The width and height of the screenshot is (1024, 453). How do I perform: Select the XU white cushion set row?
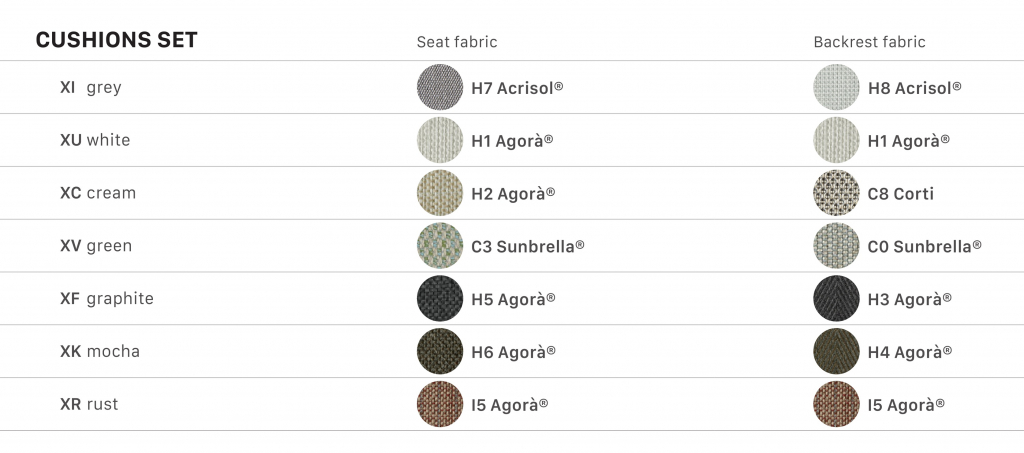click(95, 140)
